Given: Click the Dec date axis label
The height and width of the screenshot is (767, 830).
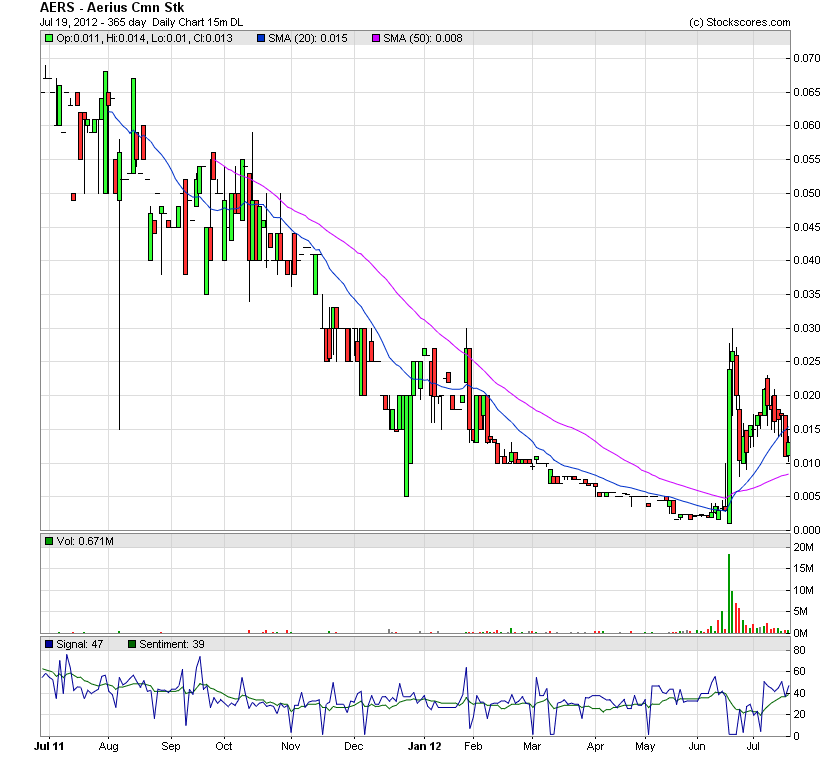Looking at the screenshot, I should pos(354,746).
